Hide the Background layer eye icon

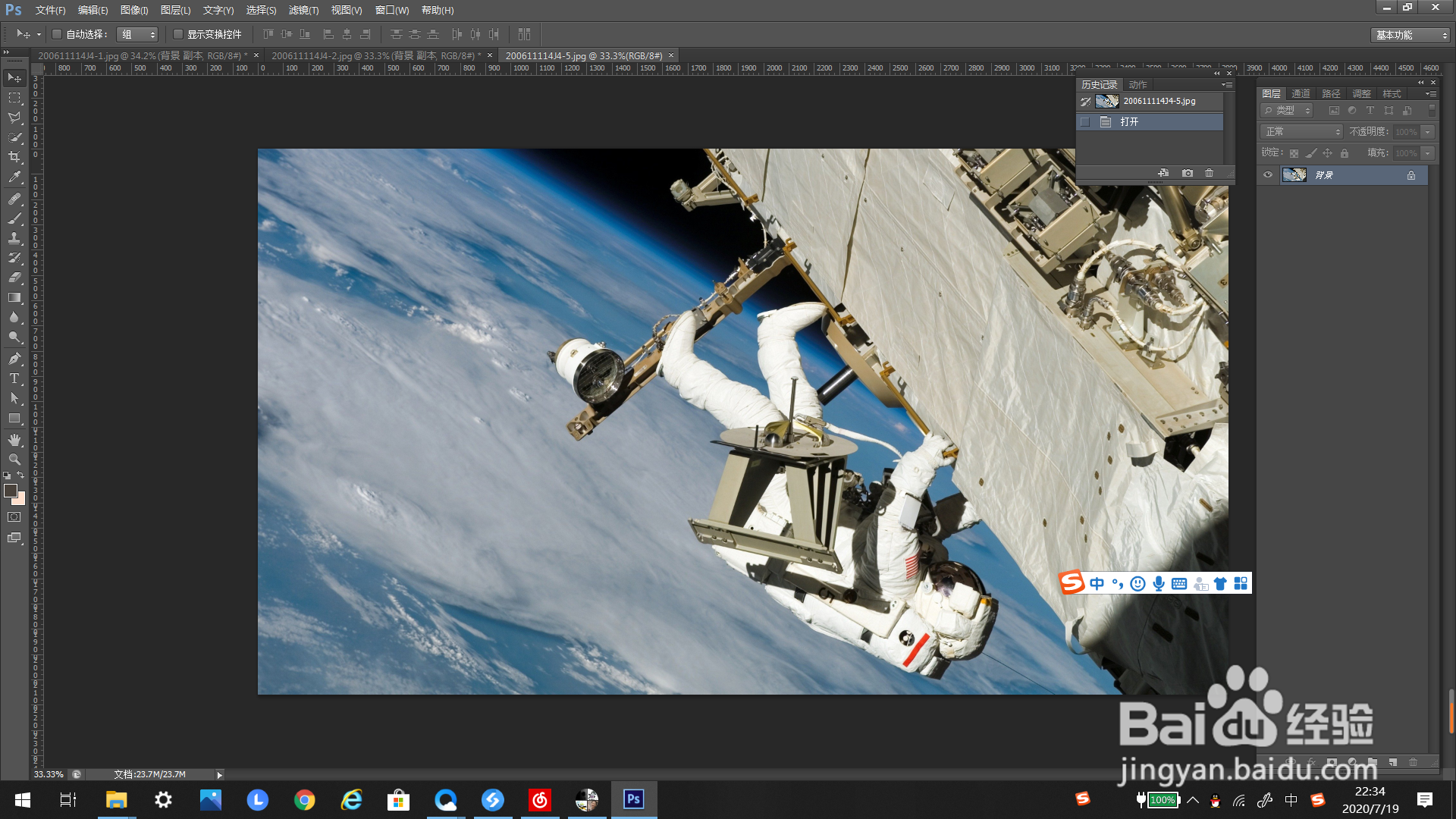click(1268, 175)
